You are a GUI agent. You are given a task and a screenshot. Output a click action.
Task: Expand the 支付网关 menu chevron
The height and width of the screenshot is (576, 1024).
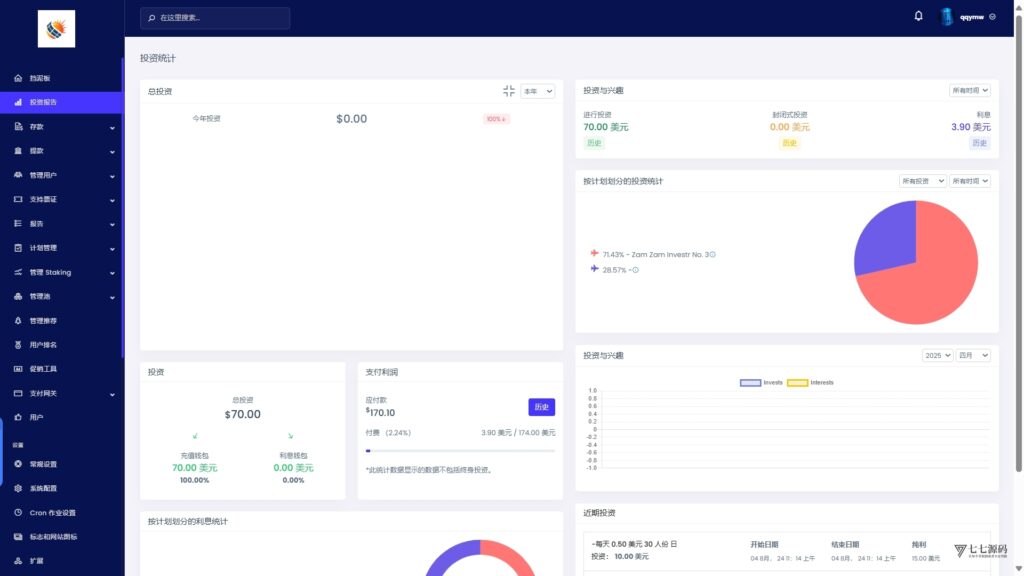(112, 394)
